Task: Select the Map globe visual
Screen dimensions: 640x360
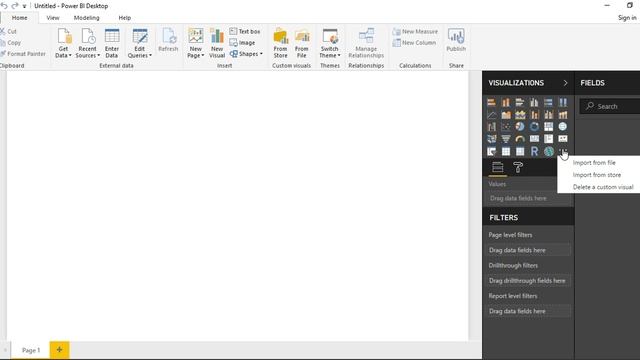Action: coord(563,127)
